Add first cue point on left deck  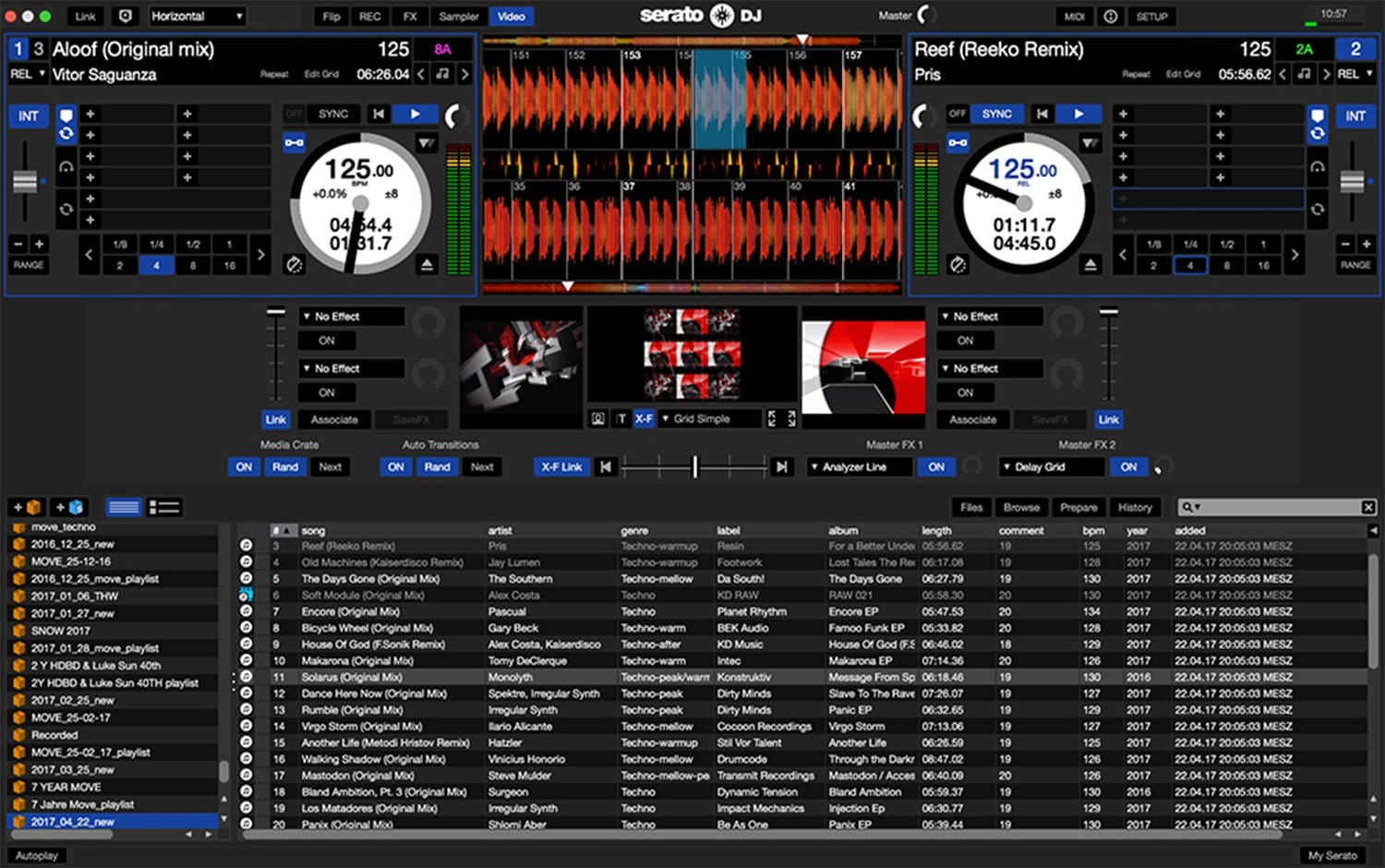click(90, 114)
